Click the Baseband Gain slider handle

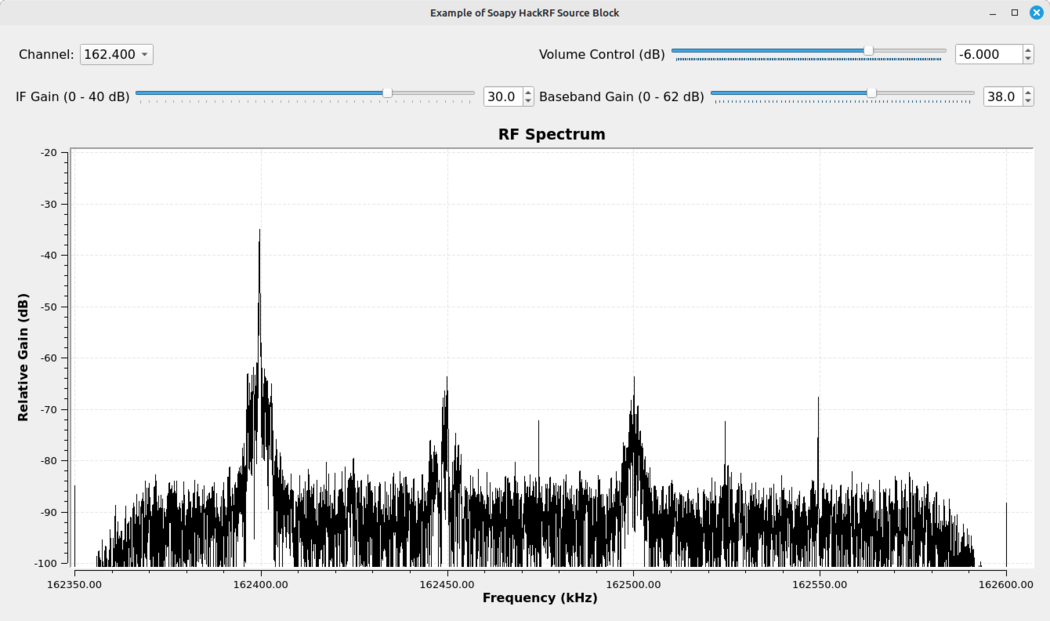(871, 92)
